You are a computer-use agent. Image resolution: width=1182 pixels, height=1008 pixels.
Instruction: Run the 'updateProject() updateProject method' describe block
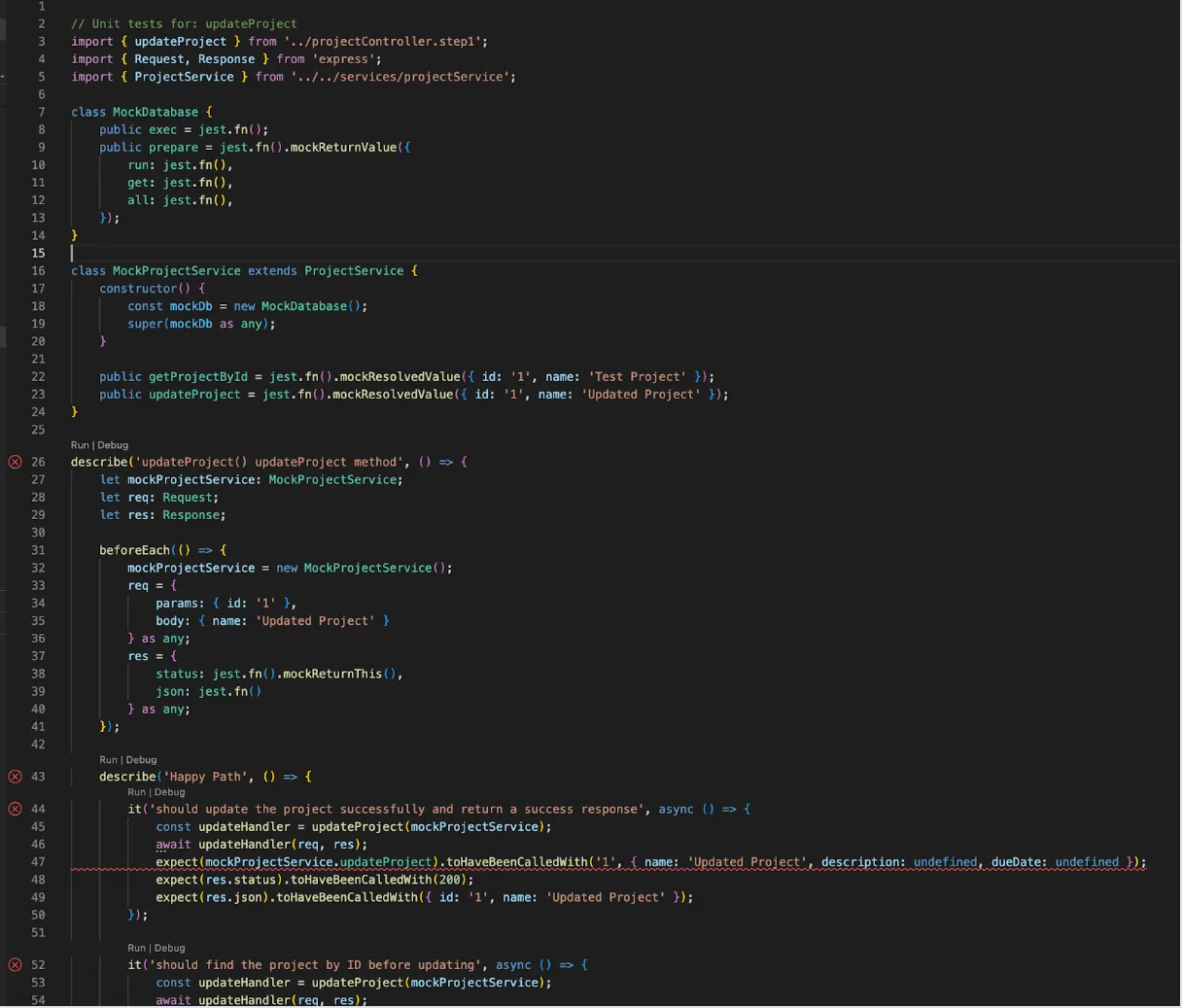(x=80, y=445)
